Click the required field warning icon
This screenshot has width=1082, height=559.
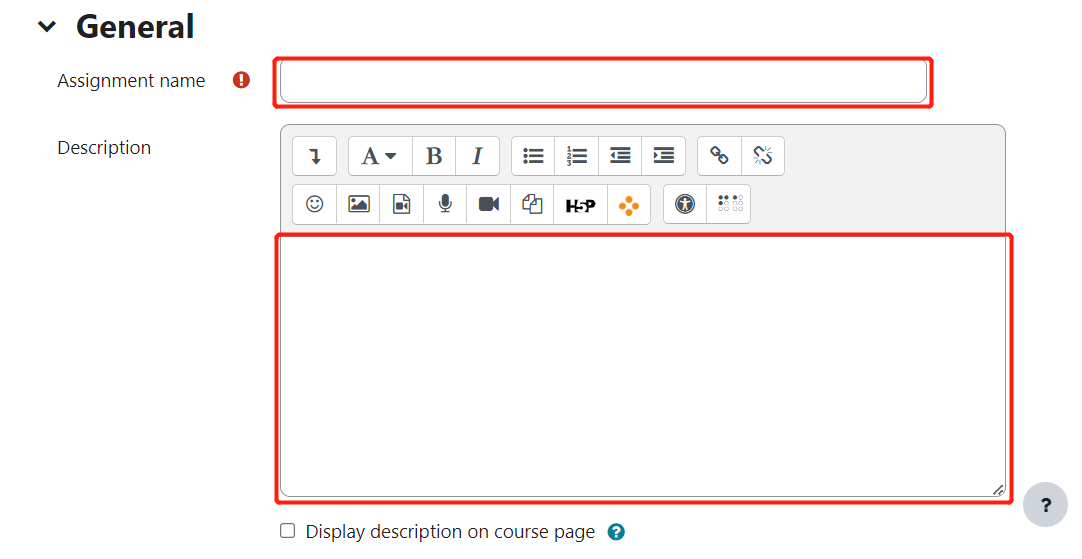241,80
